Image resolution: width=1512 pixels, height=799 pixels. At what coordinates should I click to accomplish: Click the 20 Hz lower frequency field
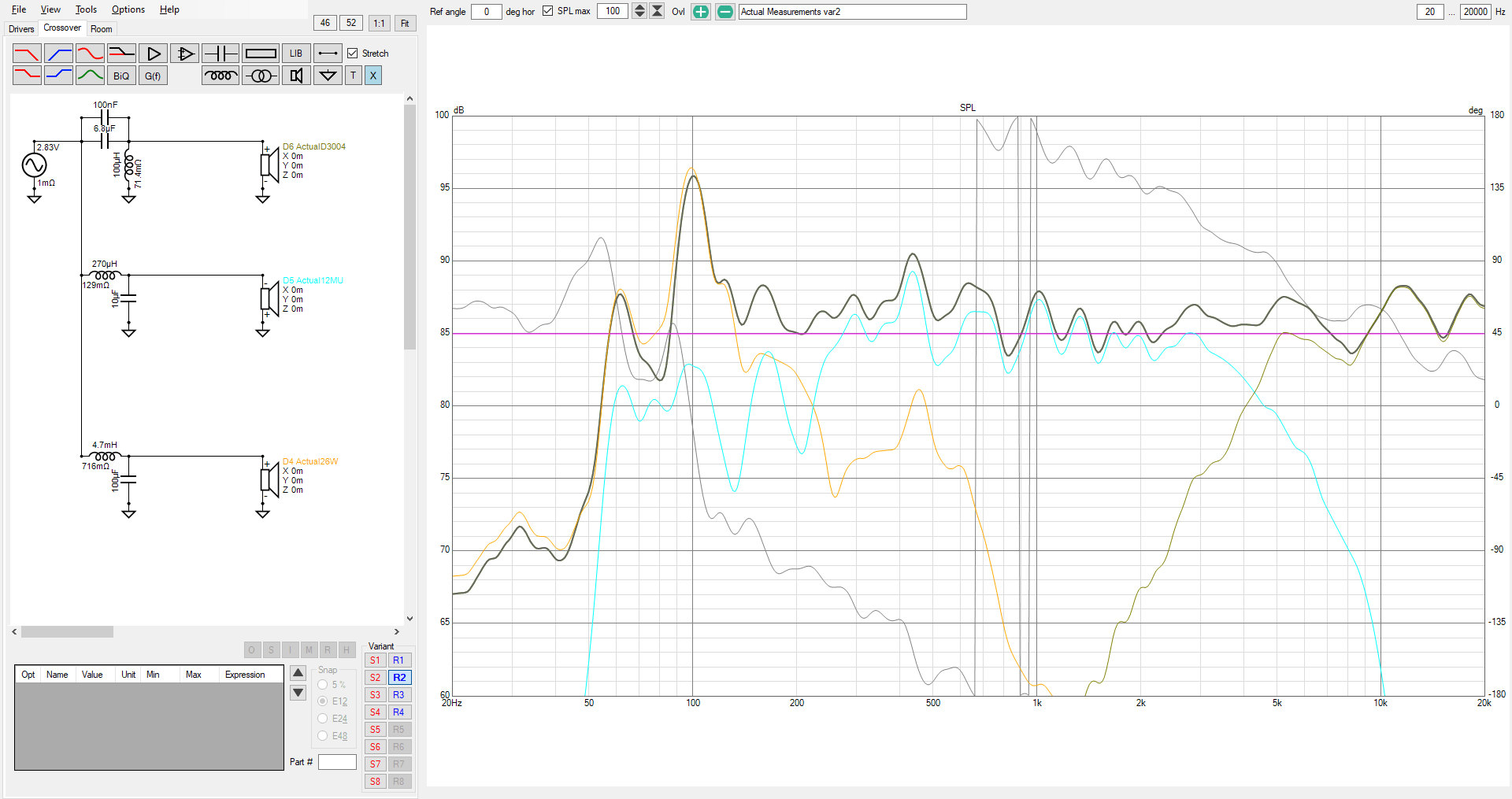1430,11
